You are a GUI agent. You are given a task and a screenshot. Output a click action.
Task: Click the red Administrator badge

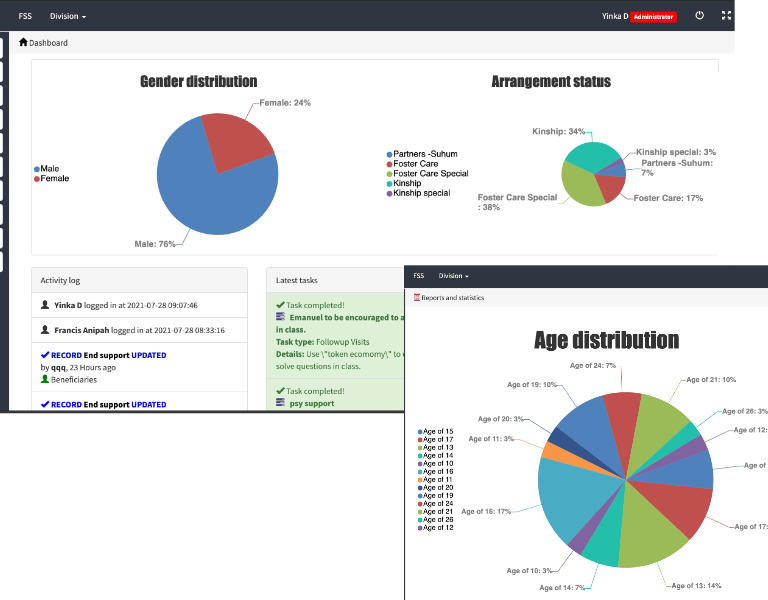[653, 17]
